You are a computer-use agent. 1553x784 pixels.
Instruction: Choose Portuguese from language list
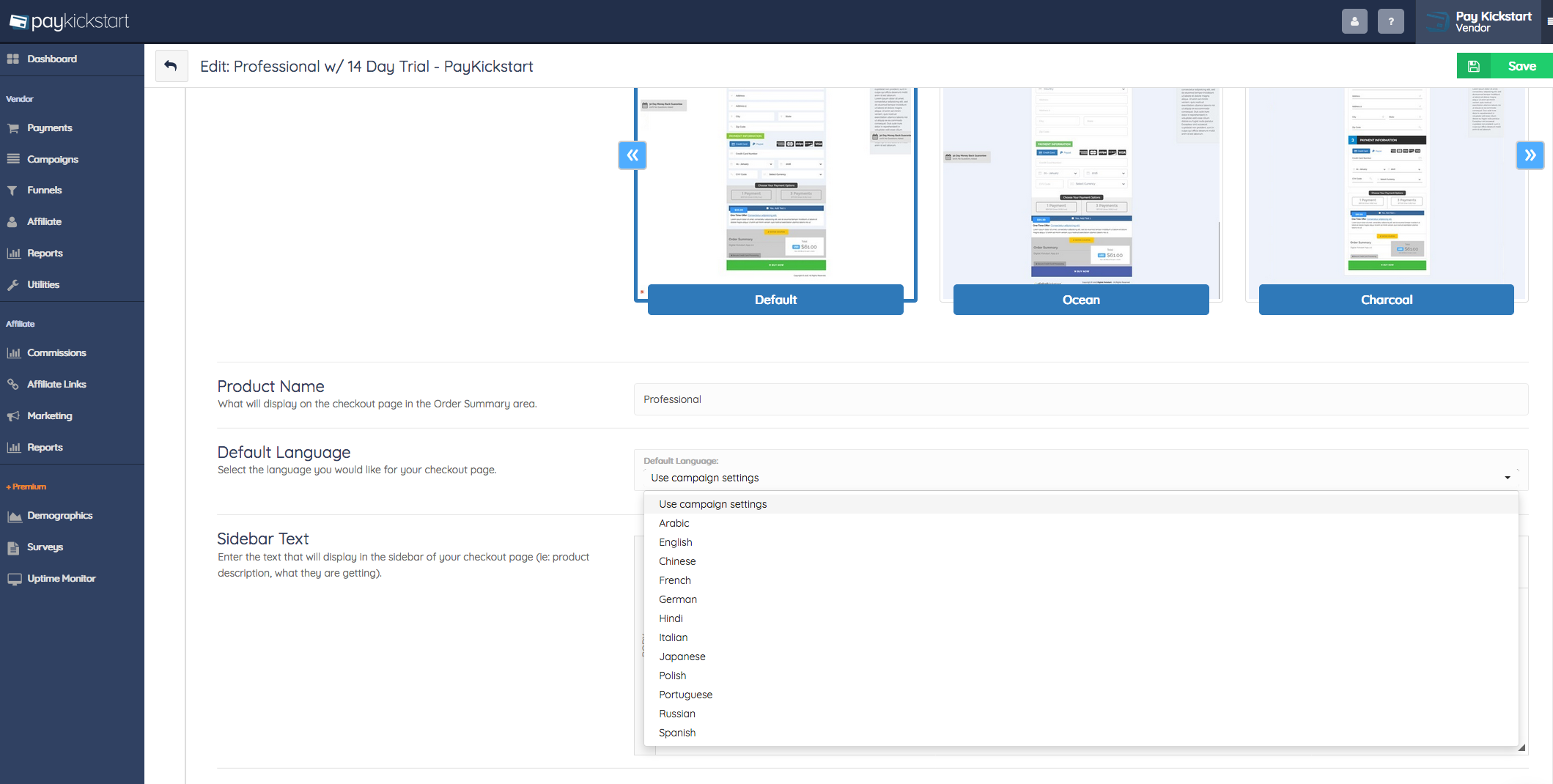[1081, 695]
